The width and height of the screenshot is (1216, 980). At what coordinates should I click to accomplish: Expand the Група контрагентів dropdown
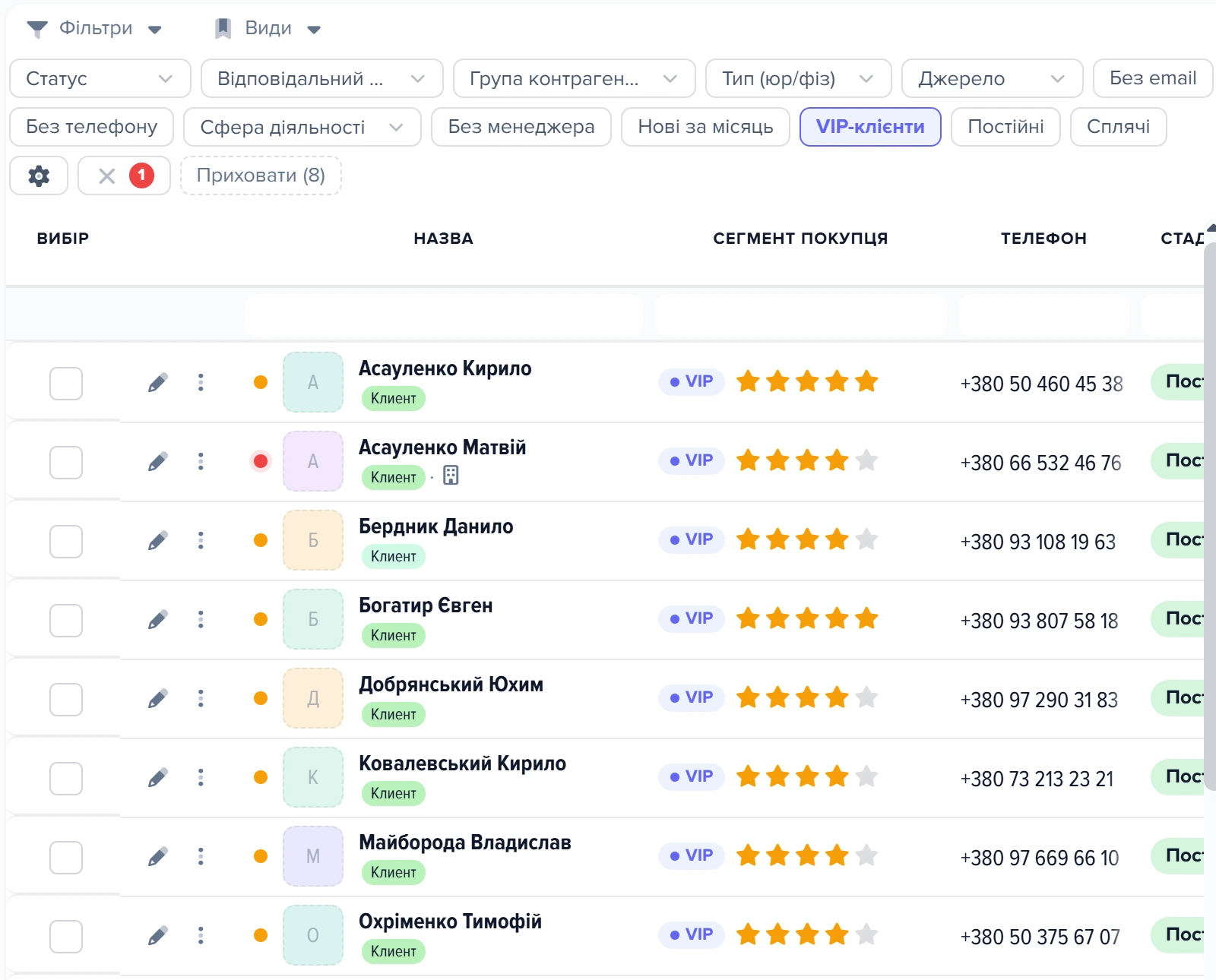(x=575, y=78)
